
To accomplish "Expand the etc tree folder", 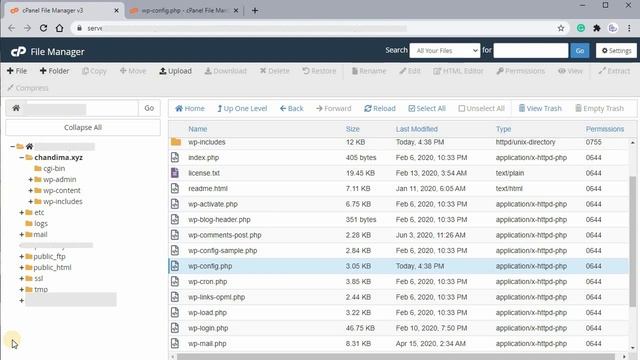I will [x=22, y=212].
